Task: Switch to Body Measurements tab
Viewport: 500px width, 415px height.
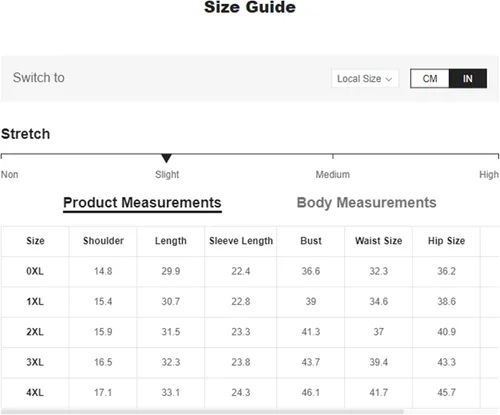Action: pos(366,203)
